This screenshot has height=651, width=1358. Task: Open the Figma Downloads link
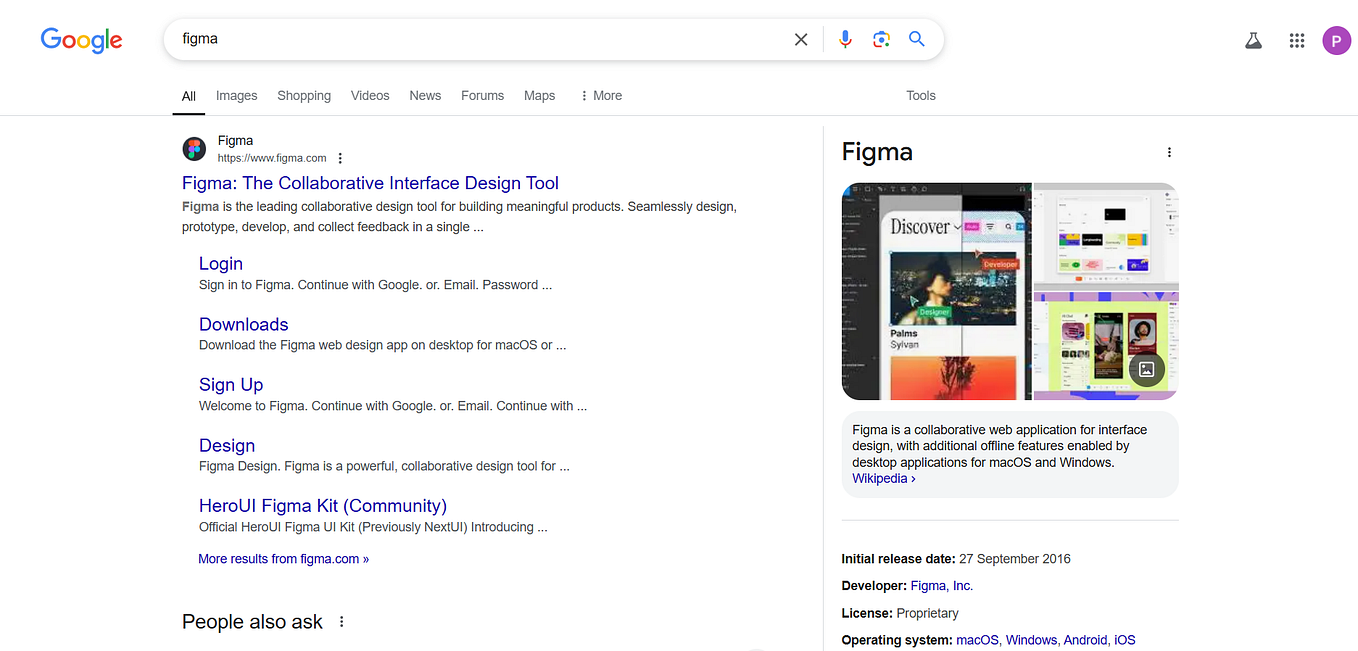pyautogui.click(x=243, y=324)
